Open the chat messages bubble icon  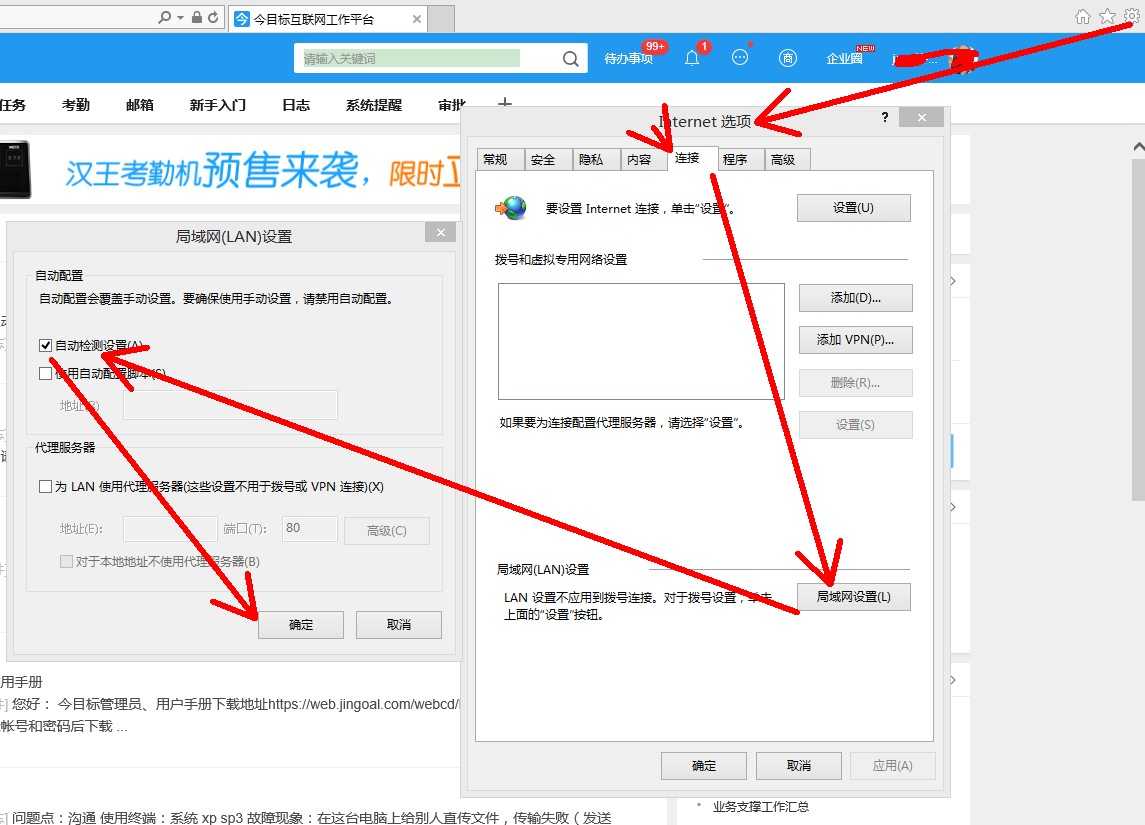pos(740,58)
